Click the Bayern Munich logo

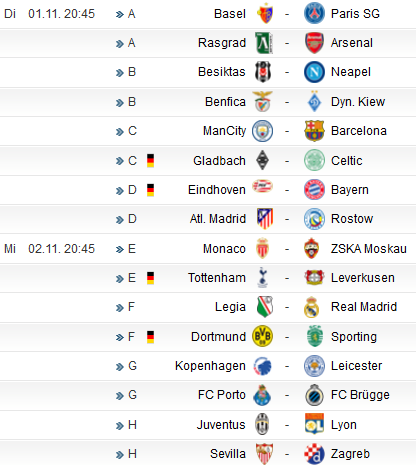click(314, 190)
